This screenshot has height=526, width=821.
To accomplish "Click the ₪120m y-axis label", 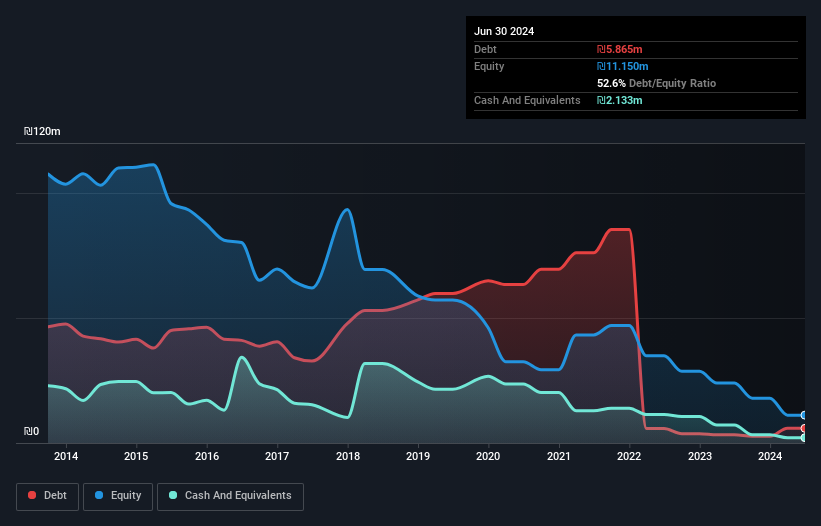I will 42,131.
